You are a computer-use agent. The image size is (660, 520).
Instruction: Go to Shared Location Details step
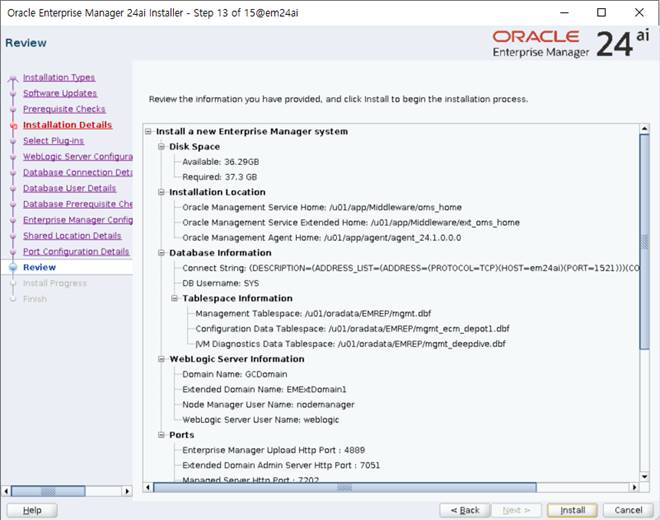72,236
